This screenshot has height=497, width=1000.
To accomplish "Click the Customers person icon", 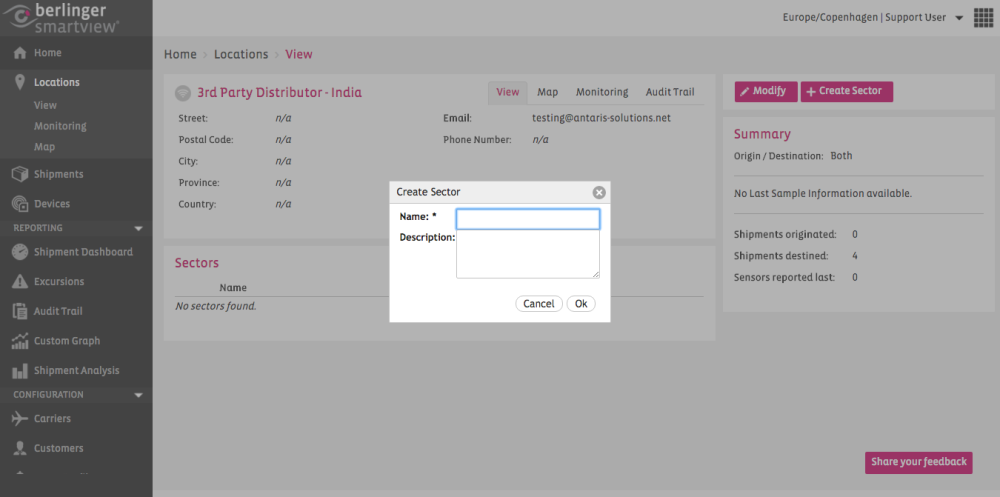I will point(20,448).
